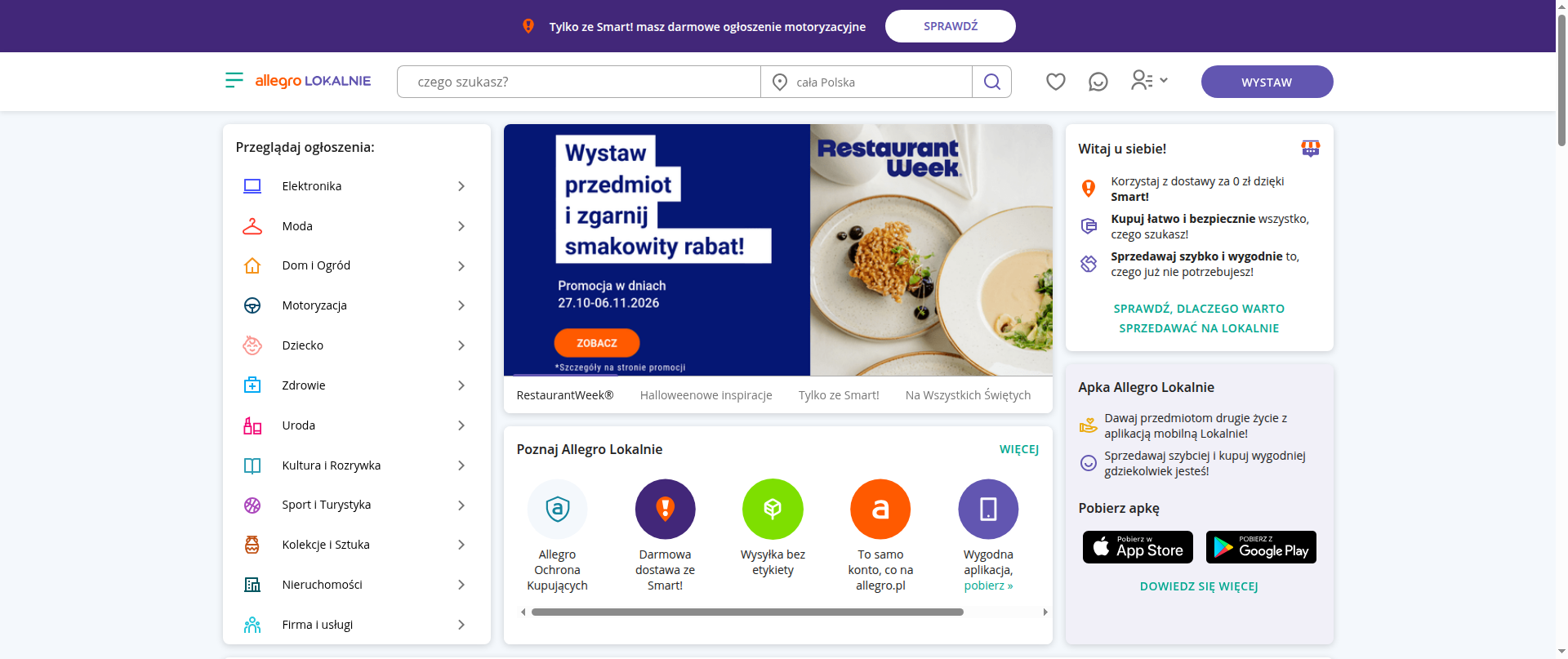
Task: Click the orange ZOBACZ button
Action: (x=597, y=343)
